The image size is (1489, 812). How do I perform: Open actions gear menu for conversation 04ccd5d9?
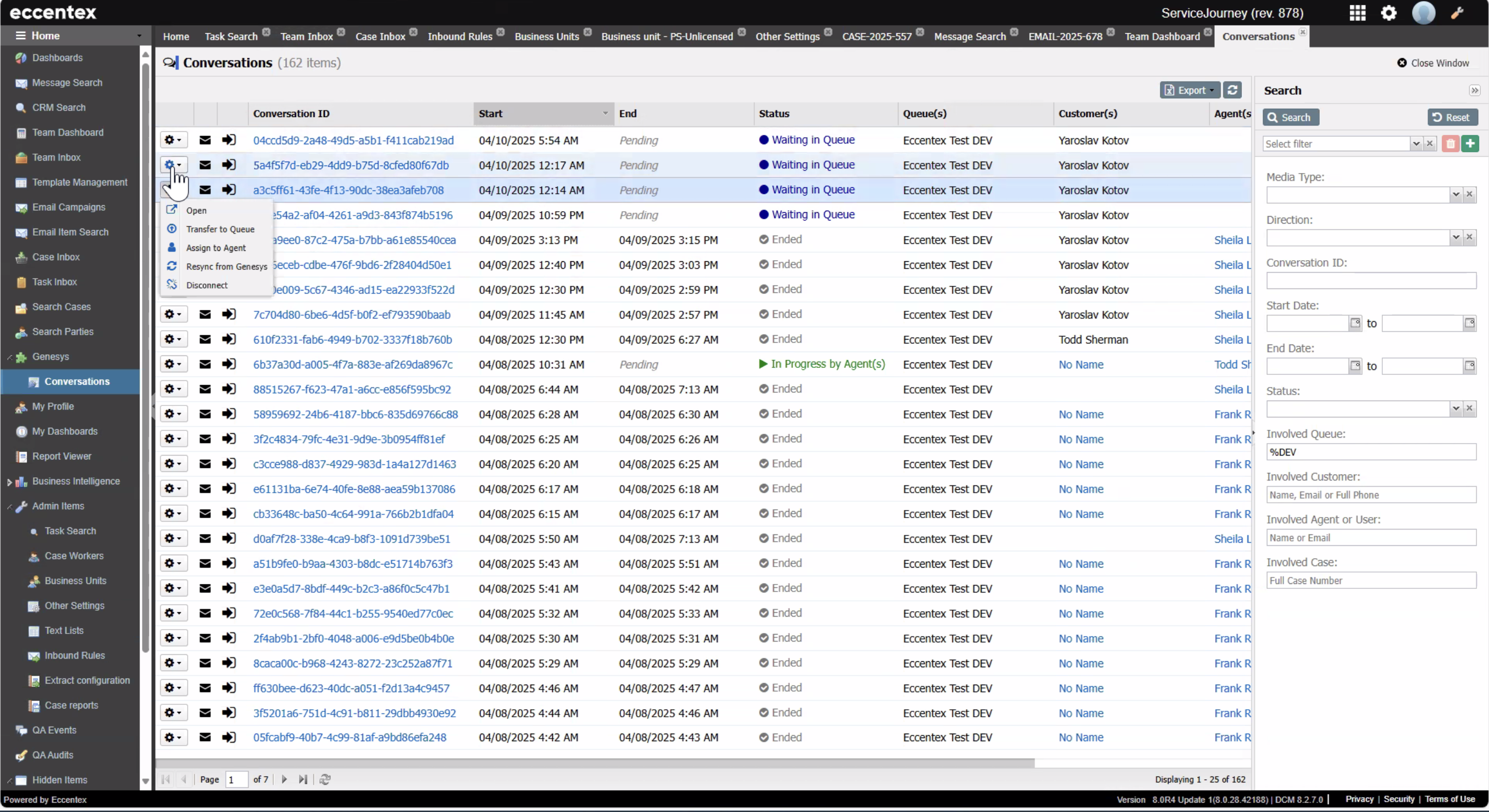pos(173,140)
